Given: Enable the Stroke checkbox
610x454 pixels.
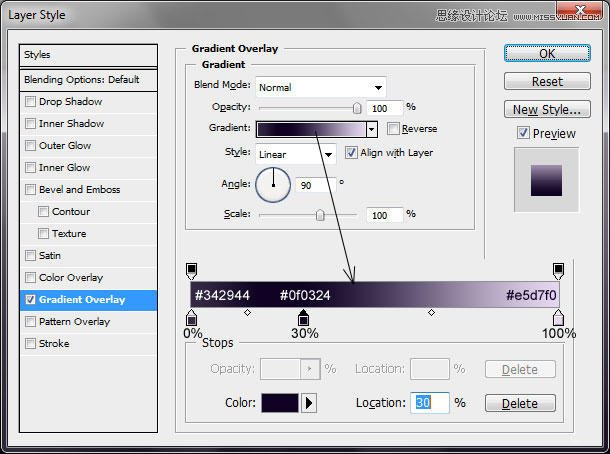Looking at the screenshot, I should 30,344.
